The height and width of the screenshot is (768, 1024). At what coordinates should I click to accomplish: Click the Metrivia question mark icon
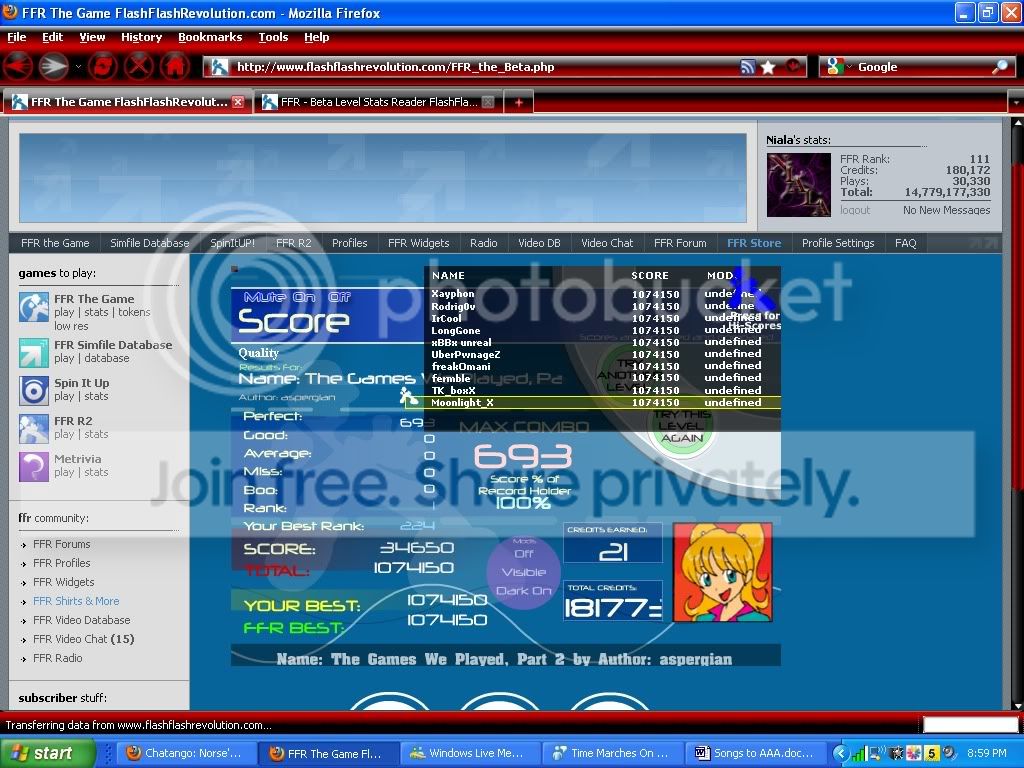point(34,466)
